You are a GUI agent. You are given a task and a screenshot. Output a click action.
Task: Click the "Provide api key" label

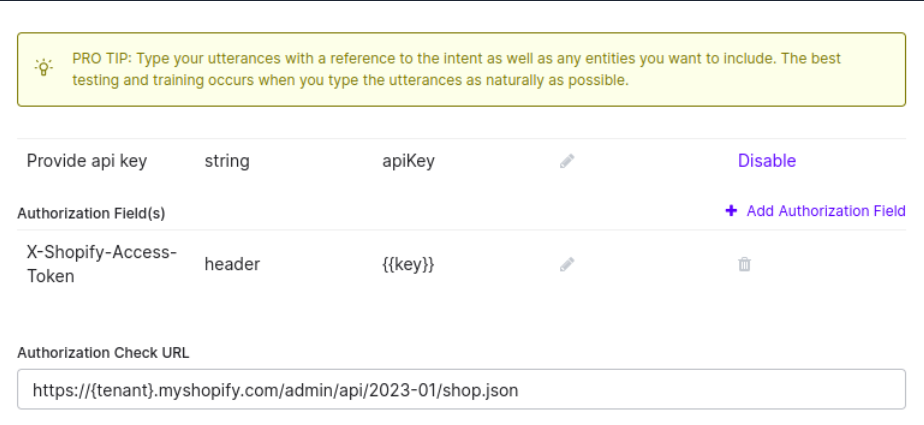87,161
